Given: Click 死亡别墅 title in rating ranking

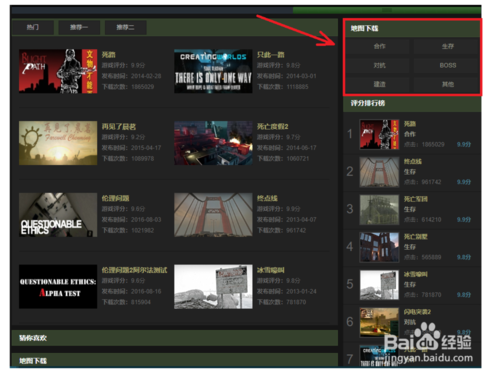Looking at the screenshot, I should [x=416, y=237].
